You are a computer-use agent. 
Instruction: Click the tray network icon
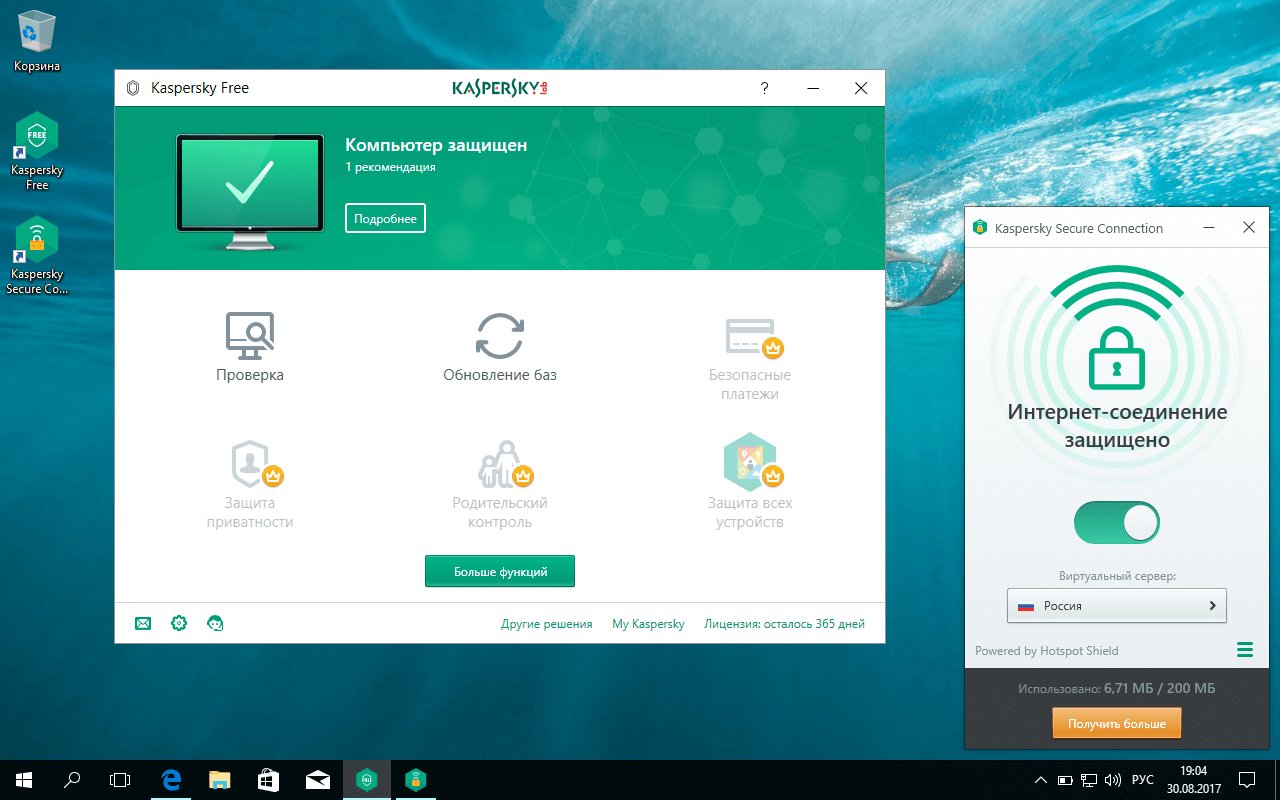1089,779
